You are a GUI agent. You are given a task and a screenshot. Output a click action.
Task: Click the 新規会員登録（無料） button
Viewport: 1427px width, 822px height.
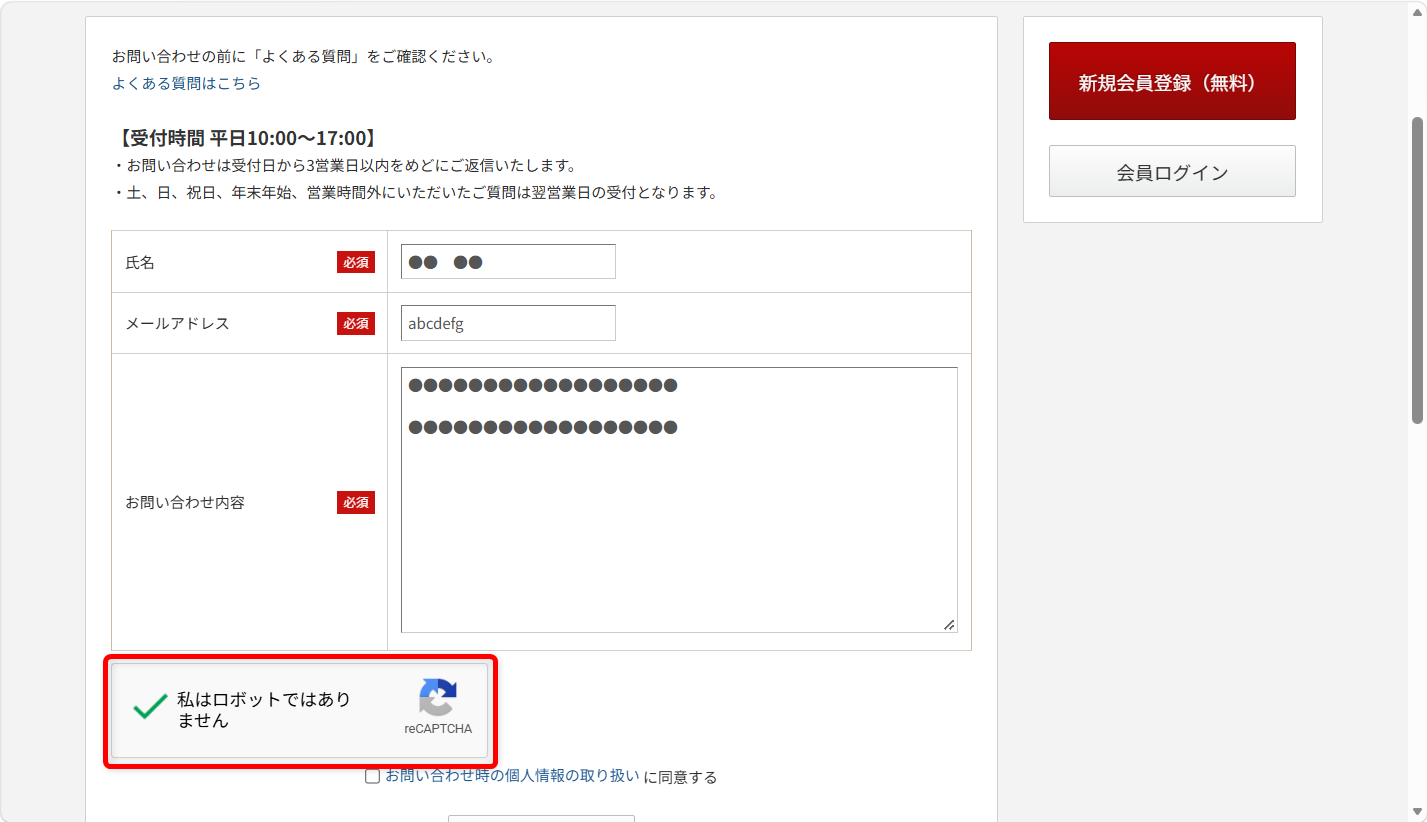(x=1172, y=81)
